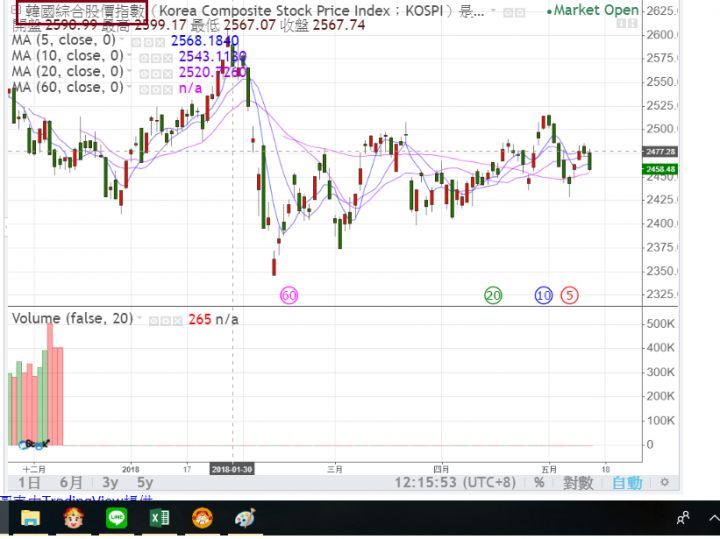The width and height of the screenshot is (720, 539).
Task: Open chart settings gear in bottom bar
Action: pos(664,483)
